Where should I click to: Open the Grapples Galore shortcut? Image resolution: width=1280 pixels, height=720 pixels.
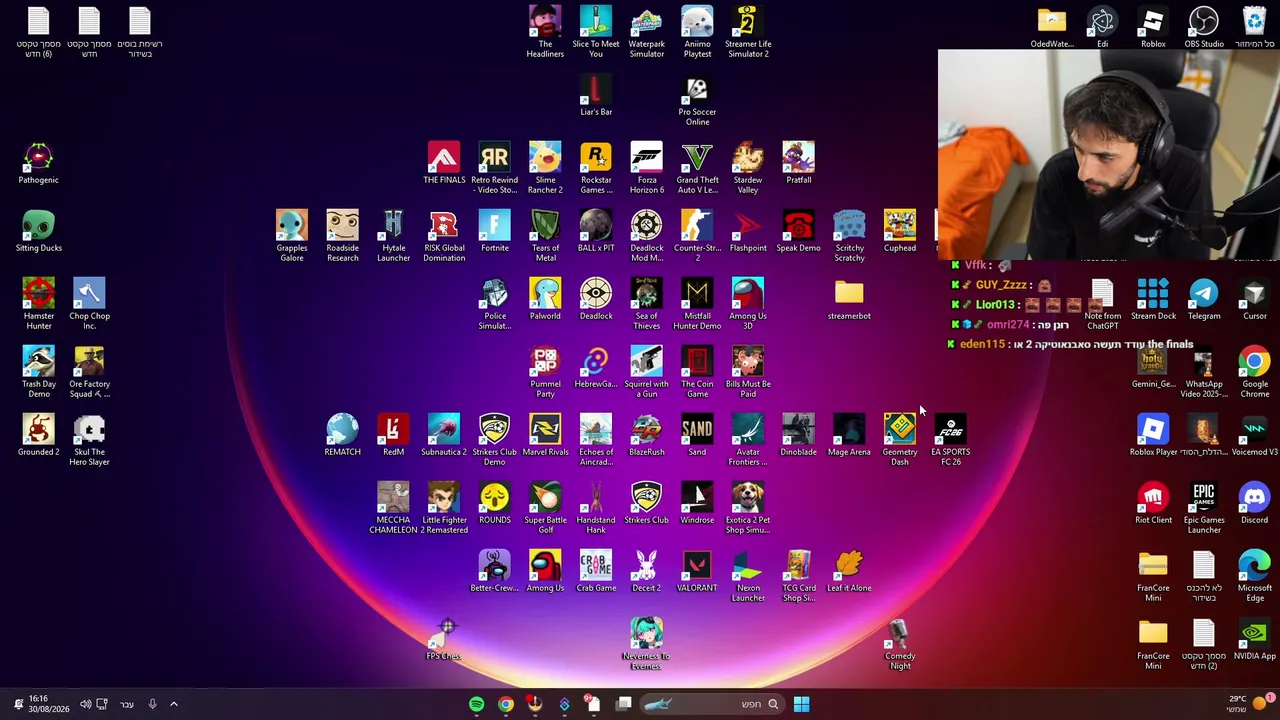point(291,236)
